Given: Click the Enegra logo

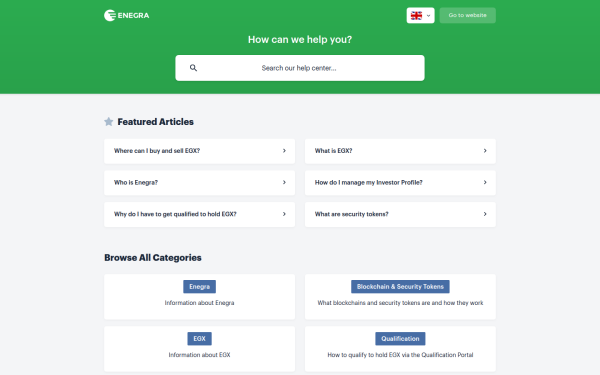Looking at the screenshot, I should [127, 15].
